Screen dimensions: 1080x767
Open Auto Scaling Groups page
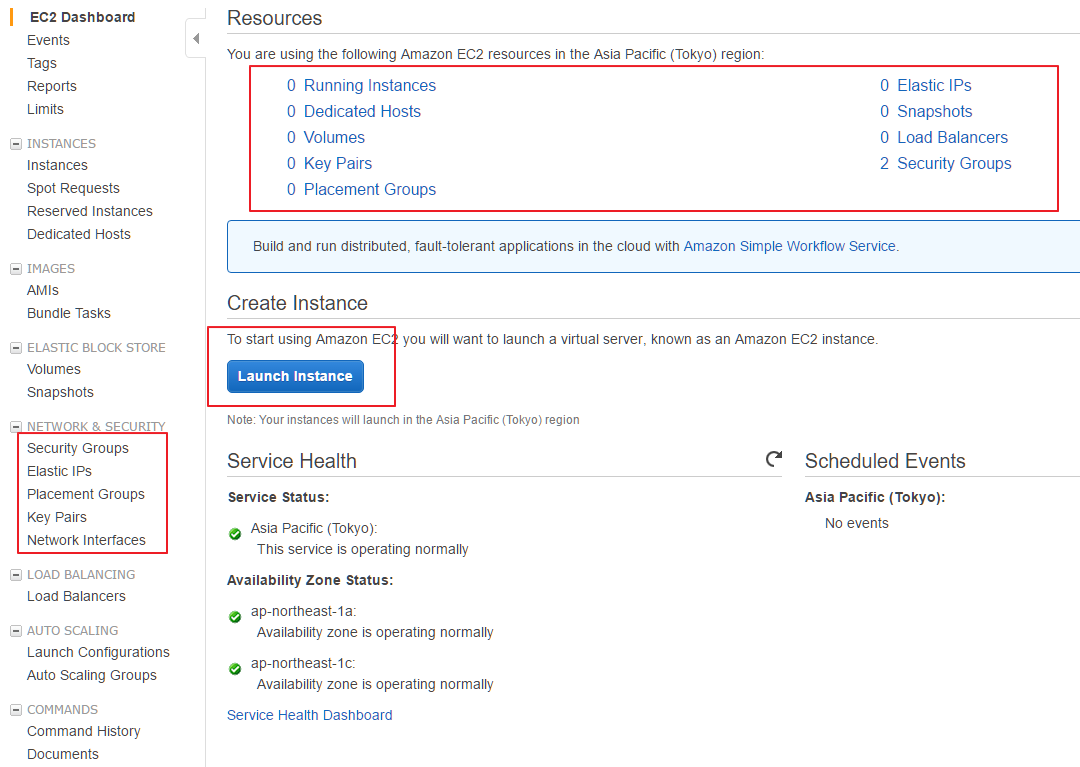click(92, 675)
